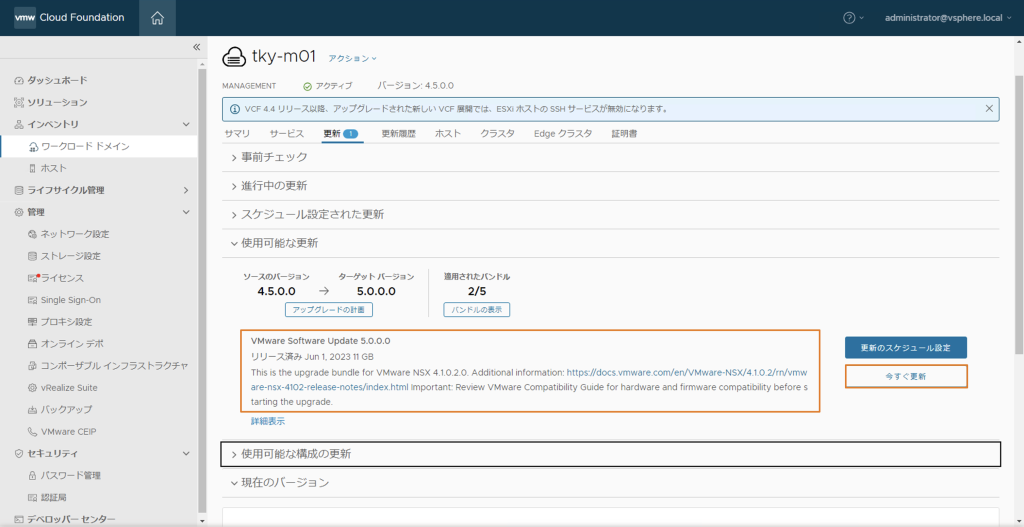Click the home icon in header
The height and width of the screenshot is (527, 1024).
pyautogui.click(x=157, y=18)
